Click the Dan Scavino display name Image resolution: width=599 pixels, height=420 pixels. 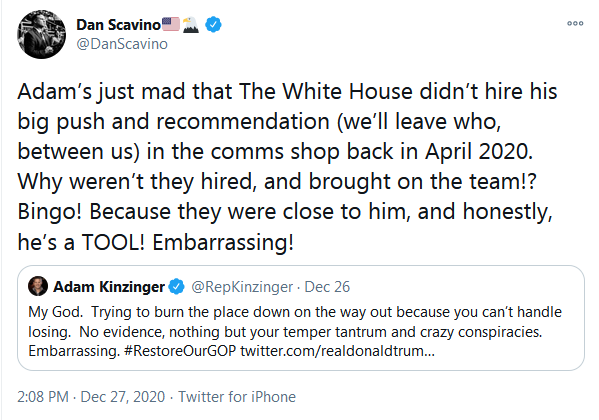118,25
